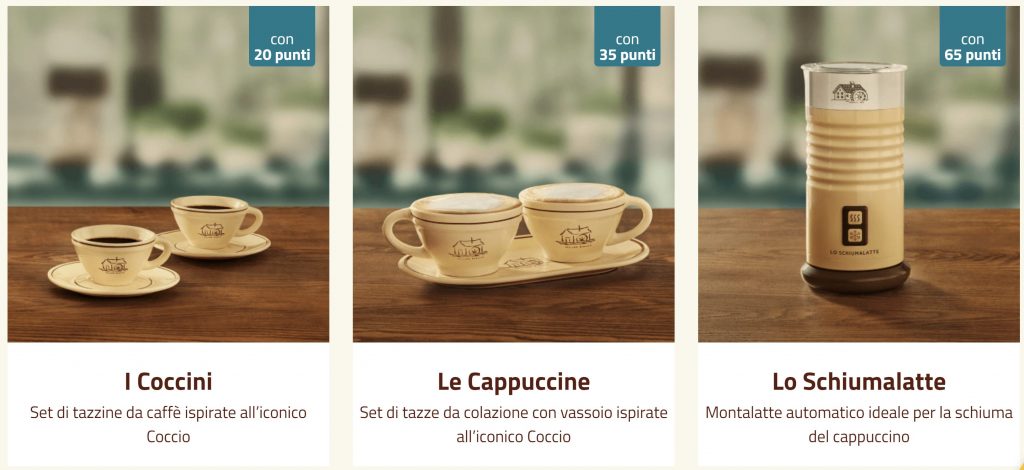The image size is (1024, 470).
Task: Open the cappuccino cups with tray image
Action: coord(513,174)
